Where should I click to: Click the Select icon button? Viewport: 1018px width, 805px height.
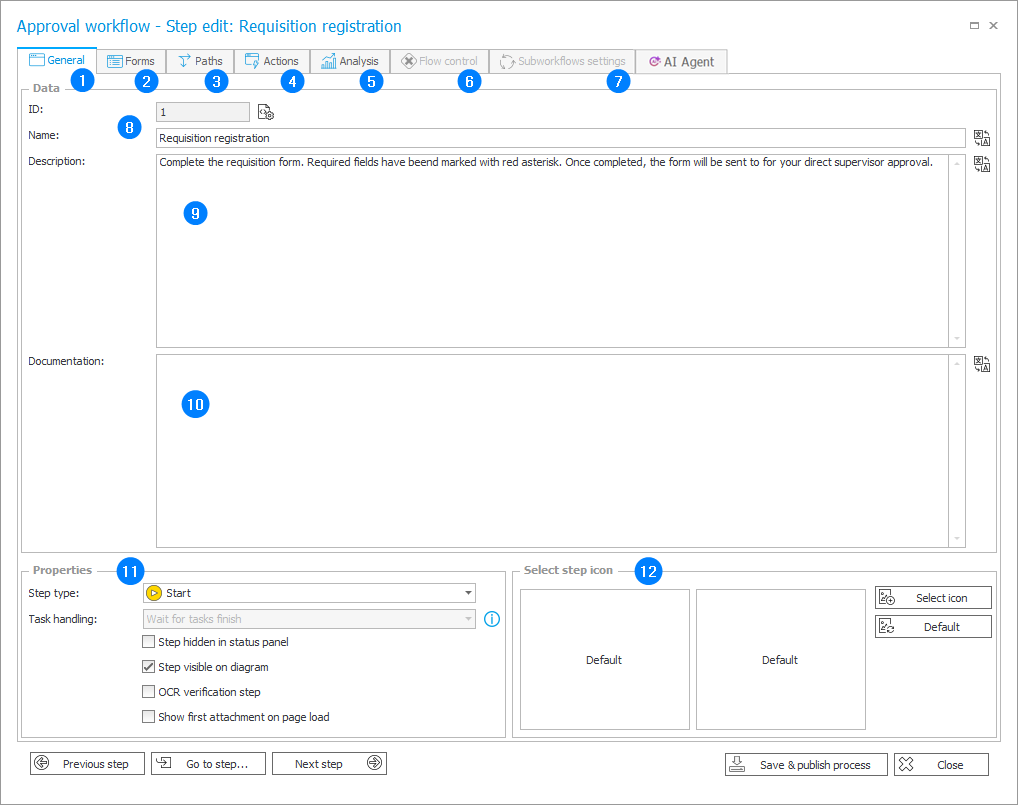(x=933, y=598)
